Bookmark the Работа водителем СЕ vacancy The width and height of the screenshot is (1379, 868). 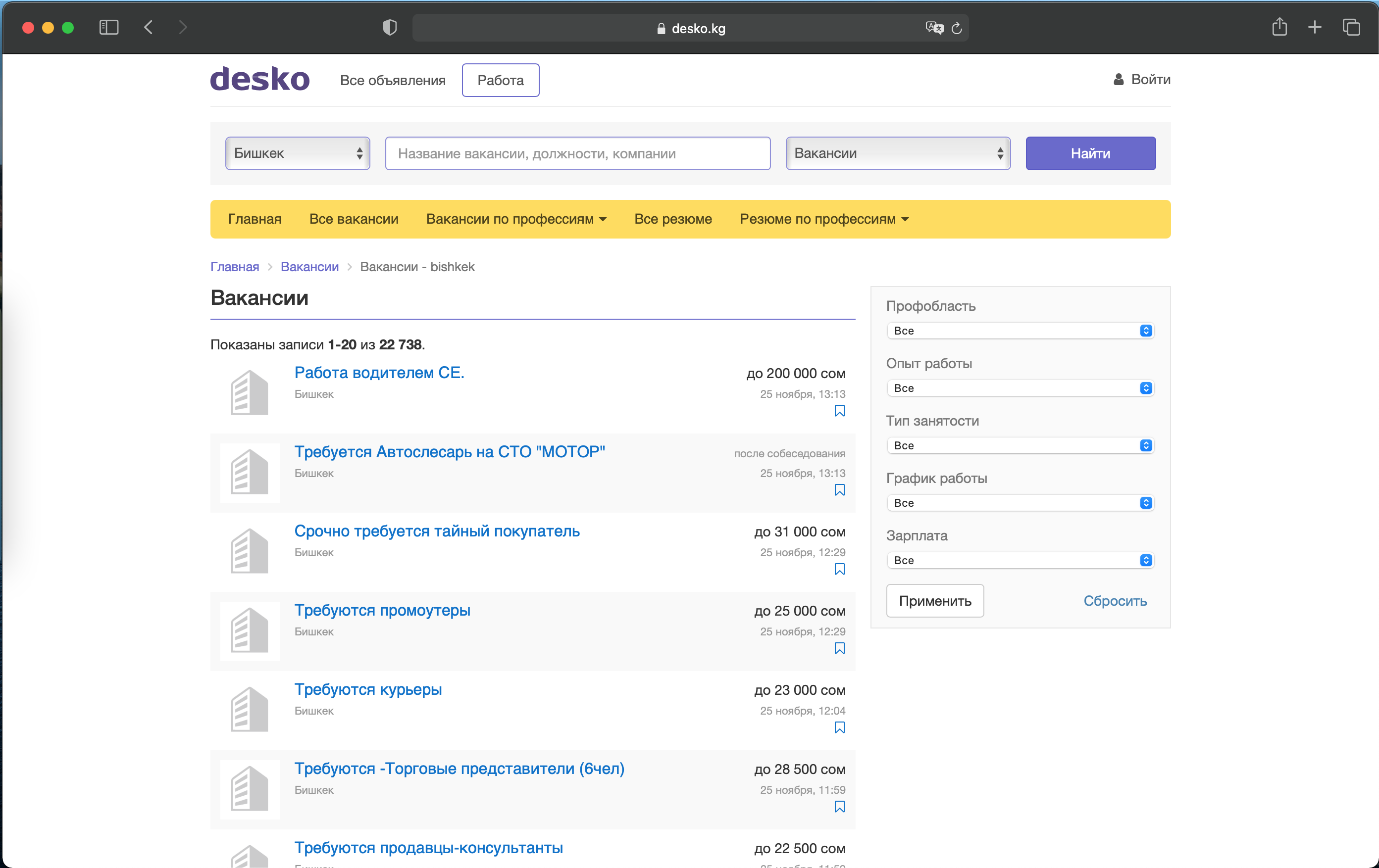pyautogui.click(x=840, y=411)
